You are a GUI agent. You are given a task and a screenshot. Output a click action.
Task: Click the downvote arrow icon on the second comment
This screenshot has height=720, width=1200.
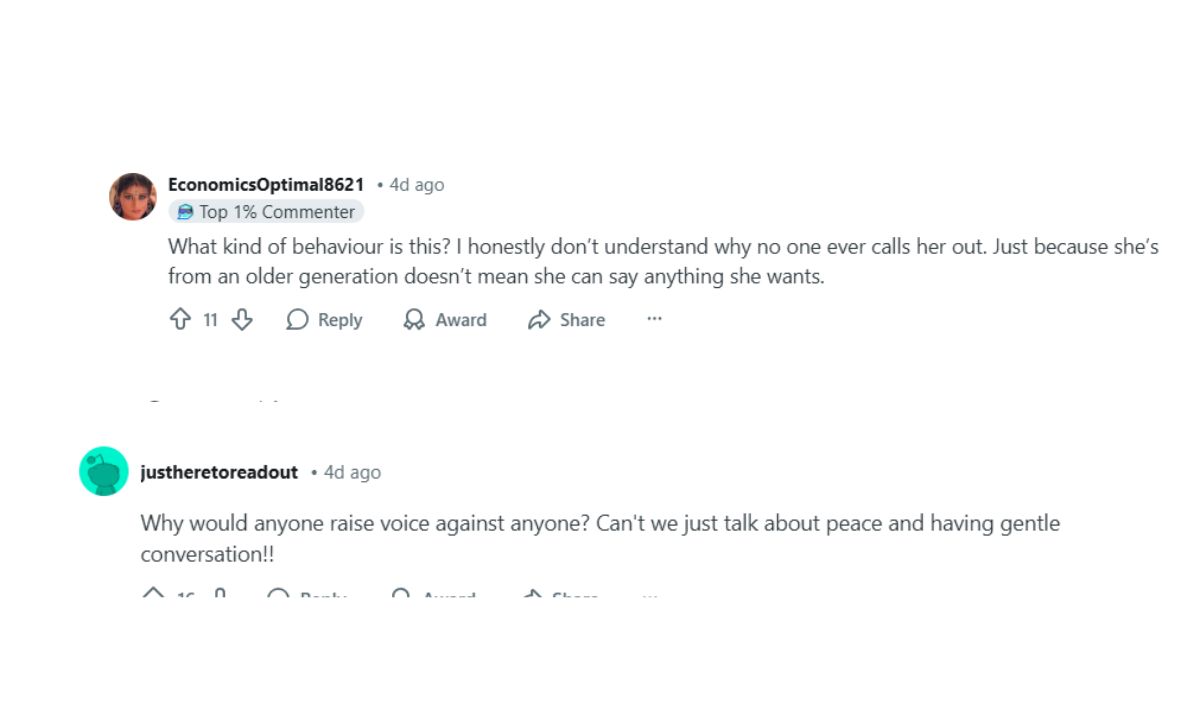[220, 594]
